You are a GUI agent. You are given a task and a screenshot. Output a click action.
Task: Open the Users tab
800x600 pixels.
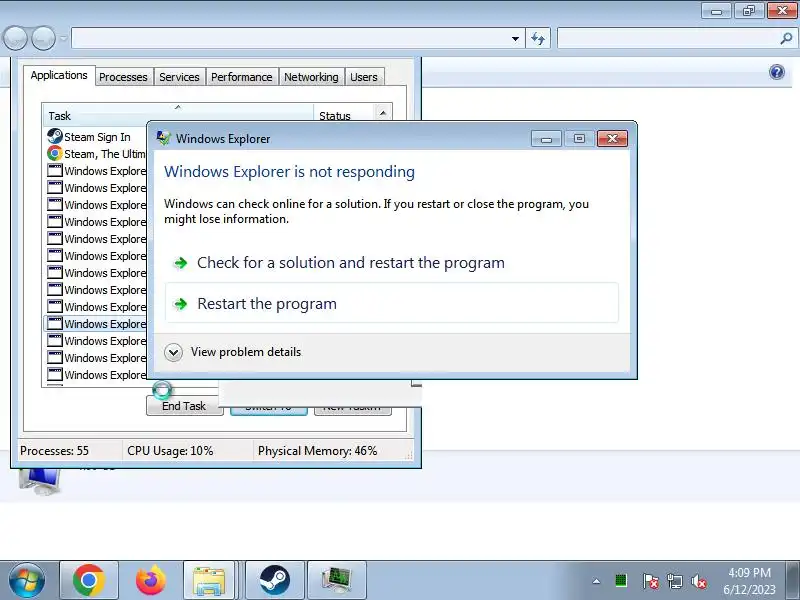[364, 77]
